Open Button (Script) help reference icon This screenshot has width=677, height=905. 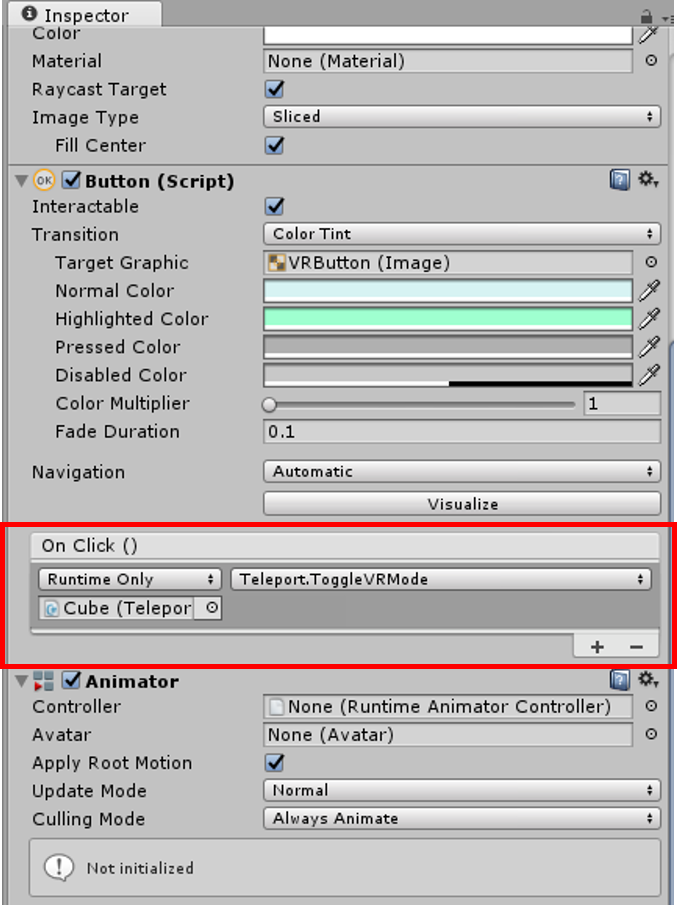[619, 181]
